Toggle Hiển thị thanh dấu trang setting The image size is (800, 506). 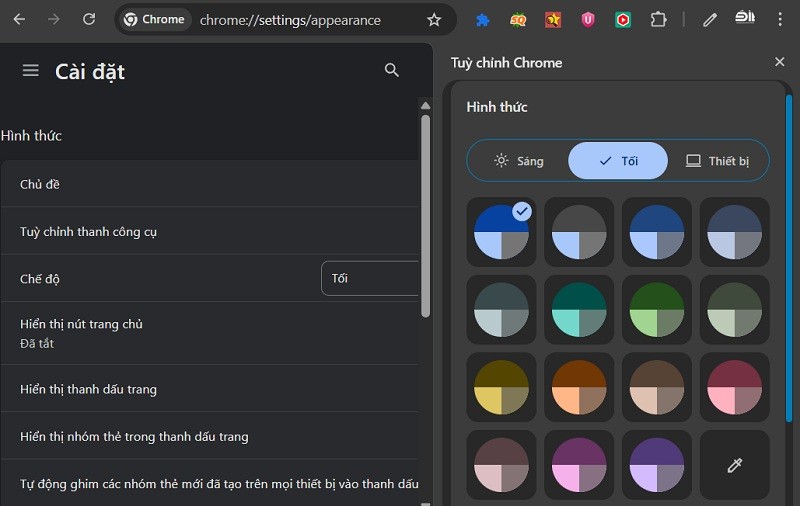(210, 389)
